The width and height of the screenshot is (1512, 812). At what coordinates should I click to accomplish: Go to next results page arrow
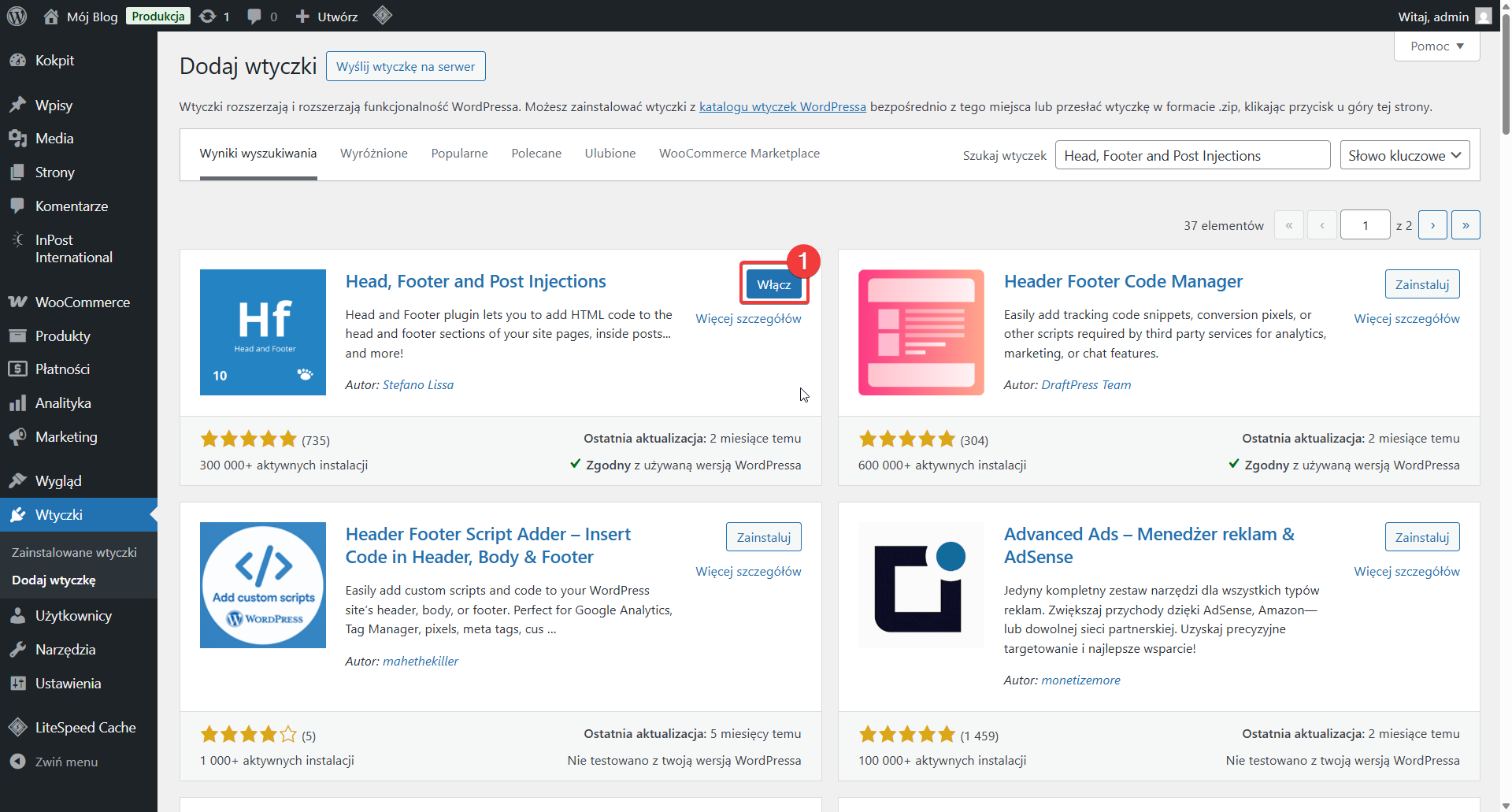[x=1432, y=225]
